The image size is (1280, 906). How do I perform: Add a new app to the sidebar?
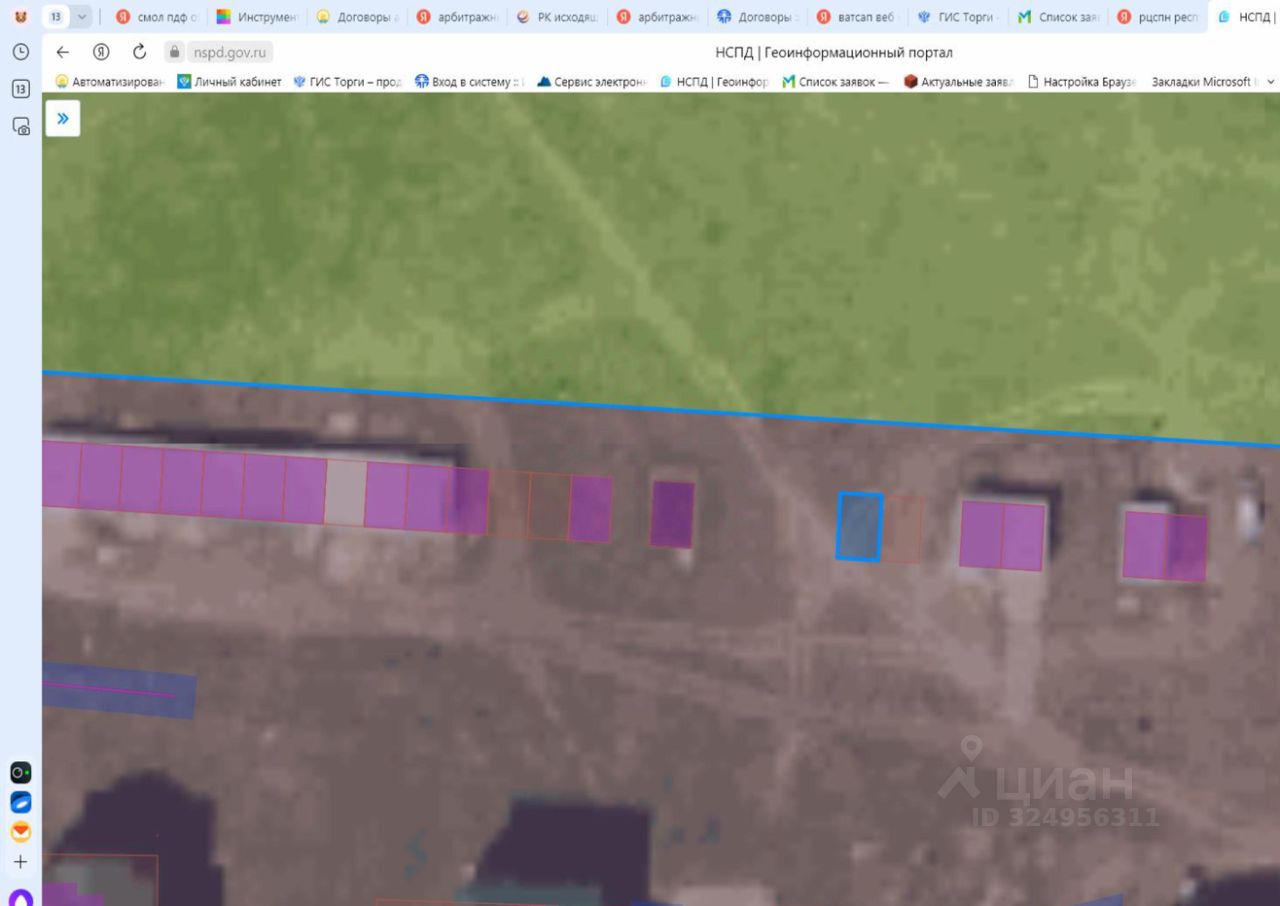21,862
